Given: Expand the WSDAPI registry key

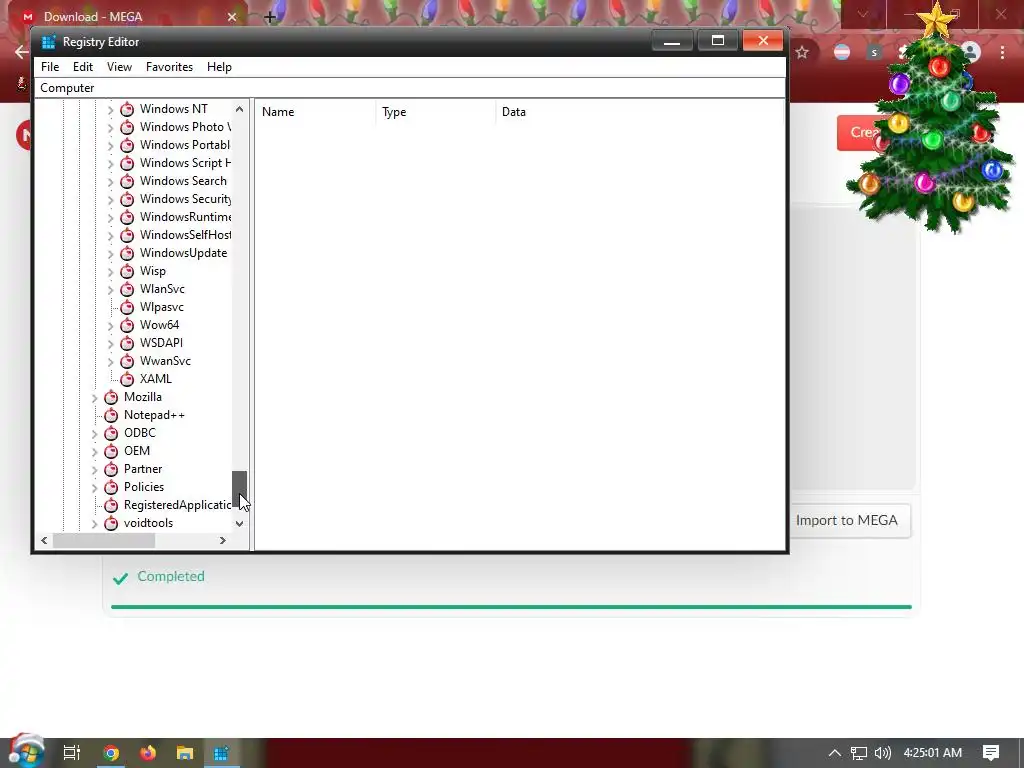Looking at the screenshot, I should coord(110,344).
